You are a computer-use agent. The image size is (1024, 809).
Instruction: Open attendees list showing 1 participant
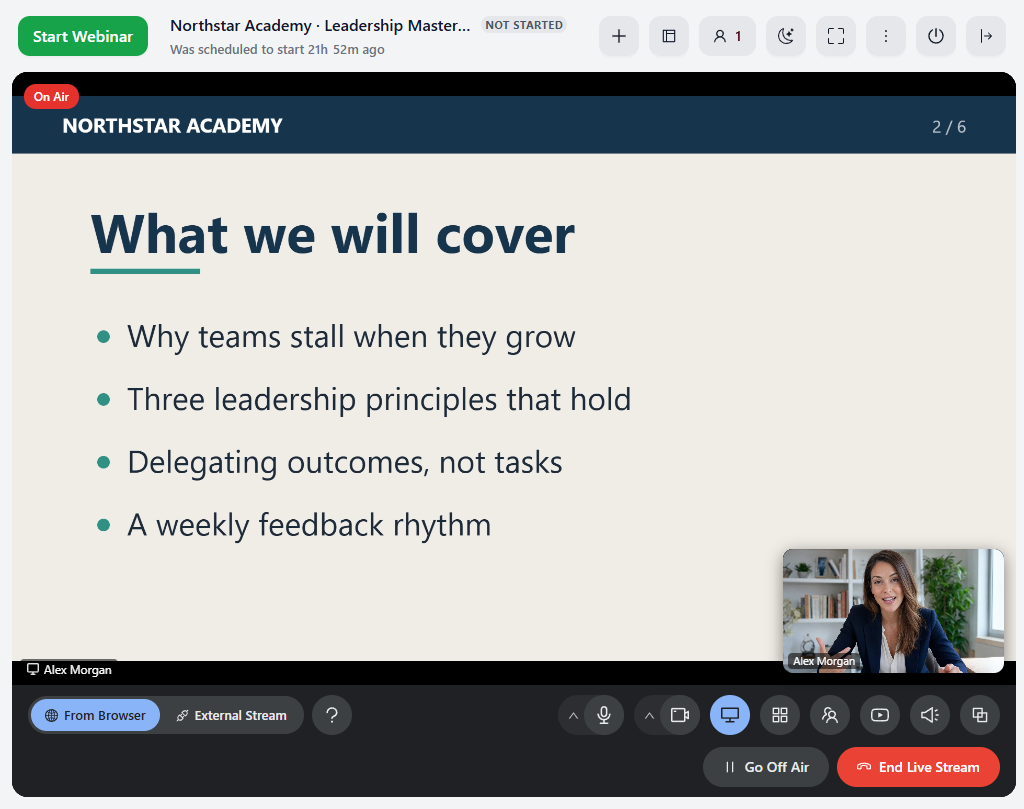click(728, 36)
